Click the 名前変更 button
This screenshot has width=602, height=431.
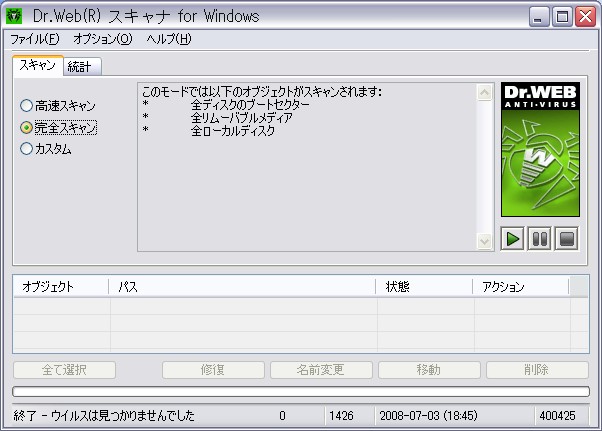[x=321, y=370]
